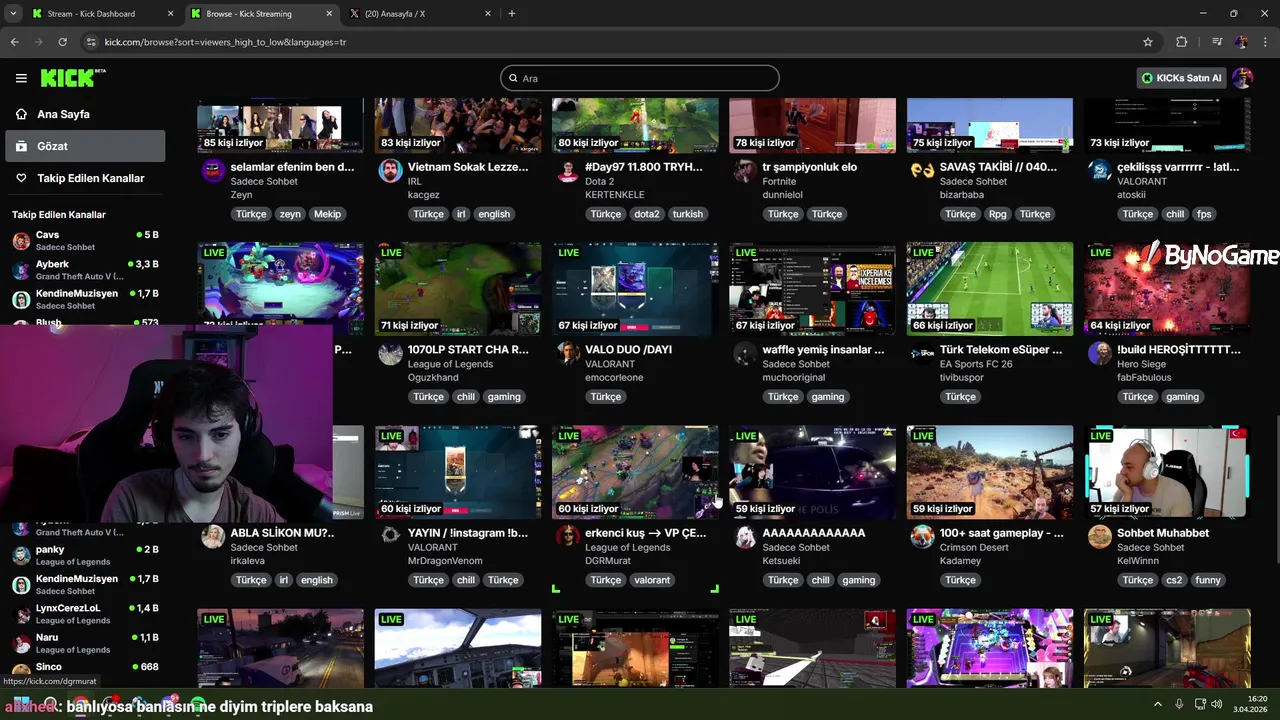Open the Hero Siege stream thumbnail
Image resolution: width=1280 pixels, height=720 pixels.
click(1167, 289)
